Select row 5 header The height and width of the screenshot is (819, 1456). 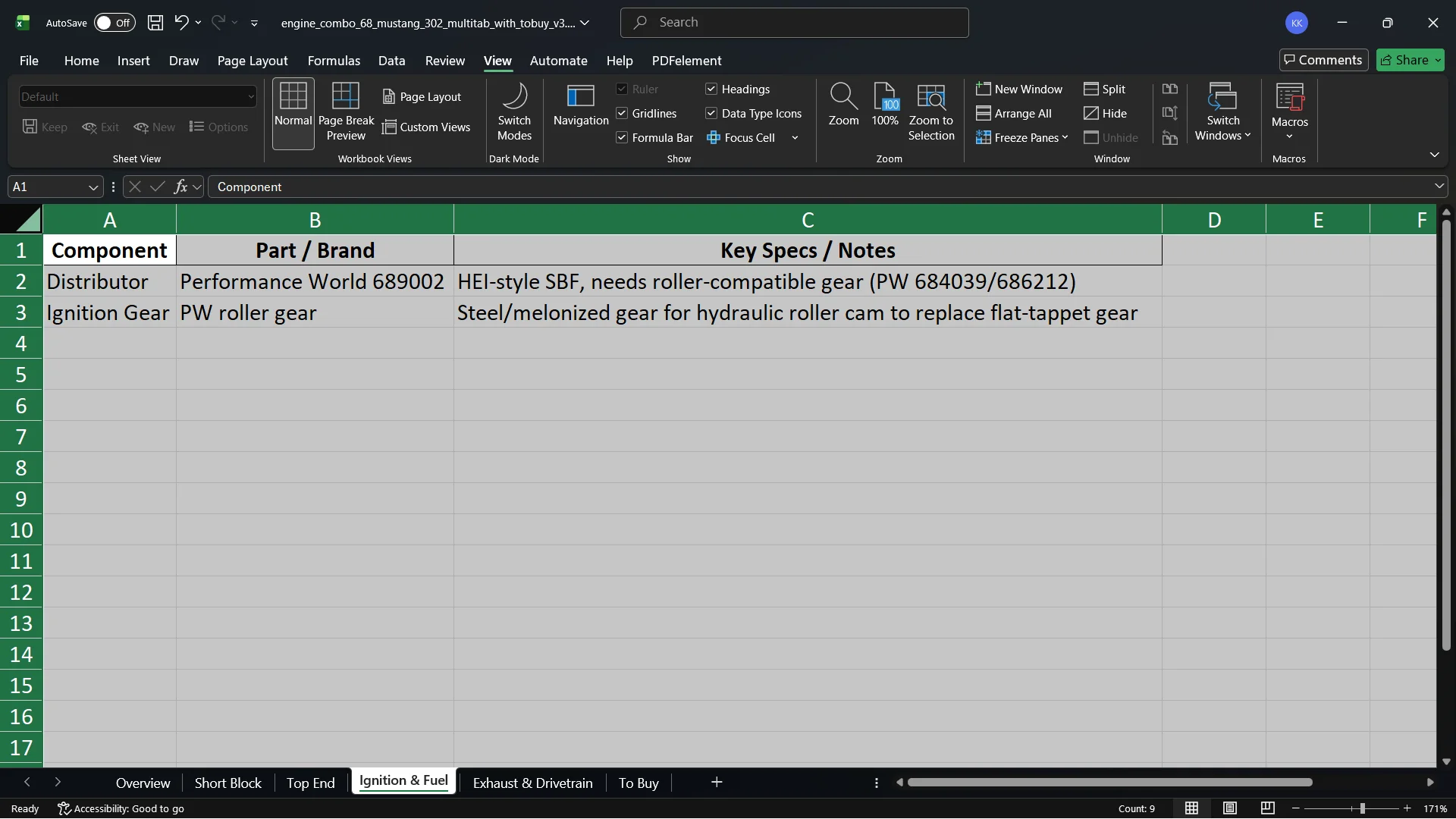21,375
